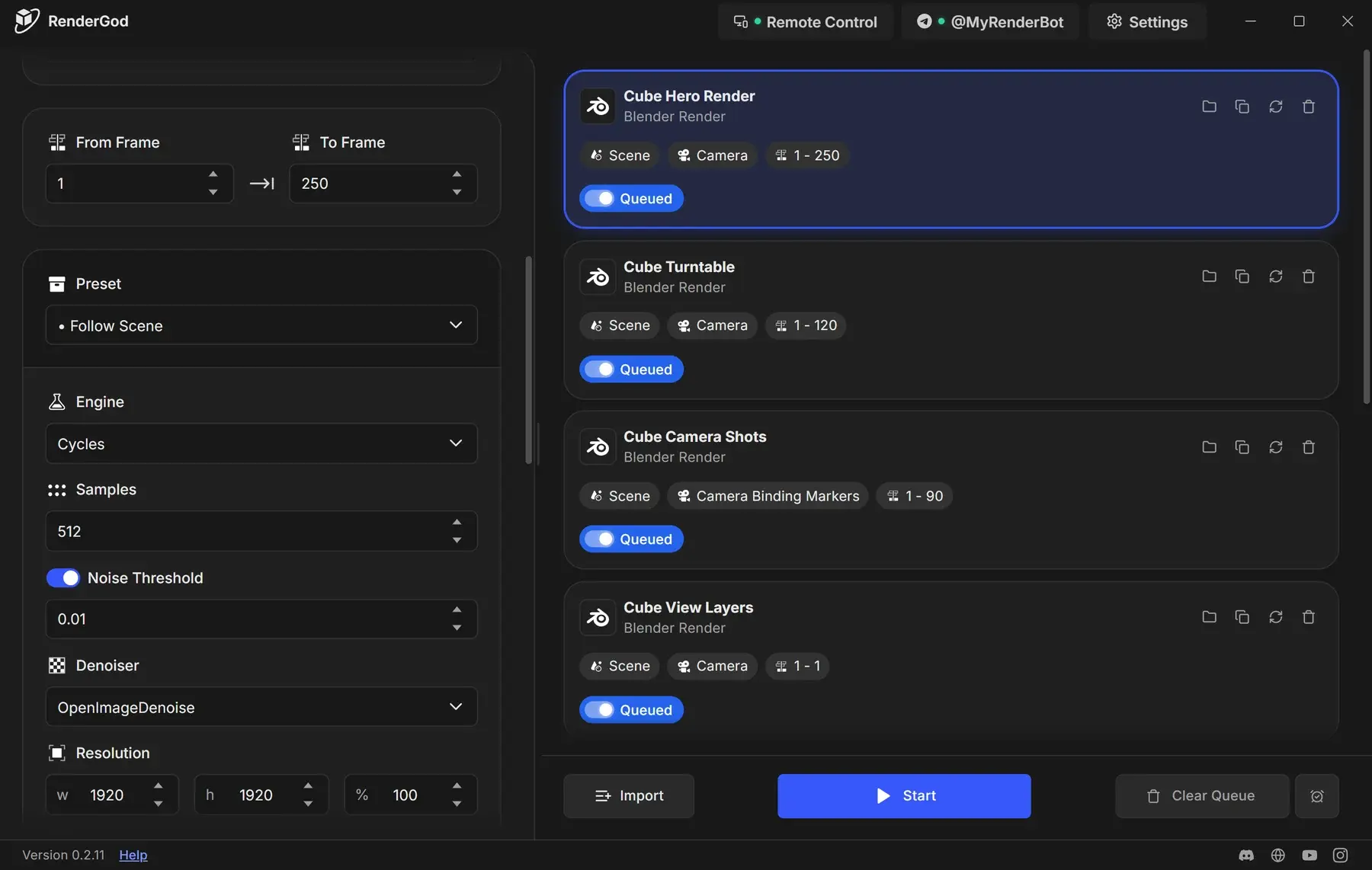Open the website globe icon
Image resolution: width=1372 pixels, height=870 pixels.
pos(1278,856)
